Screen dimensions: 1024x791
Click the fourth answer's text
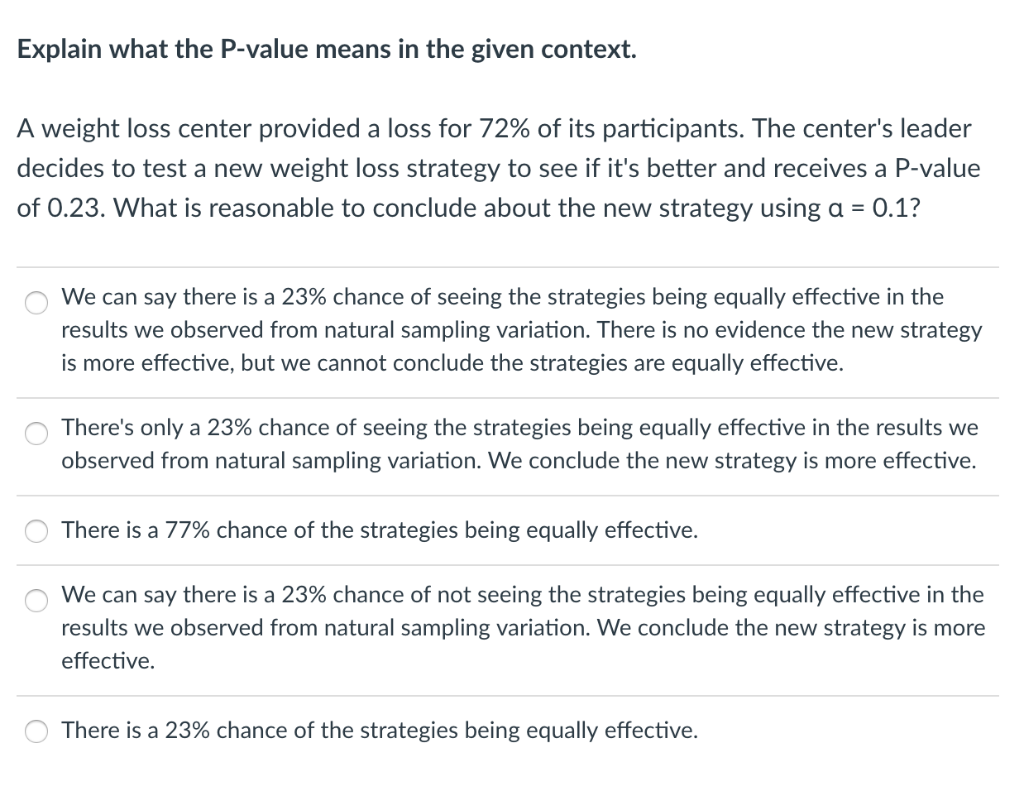click(x=500, y=627)
